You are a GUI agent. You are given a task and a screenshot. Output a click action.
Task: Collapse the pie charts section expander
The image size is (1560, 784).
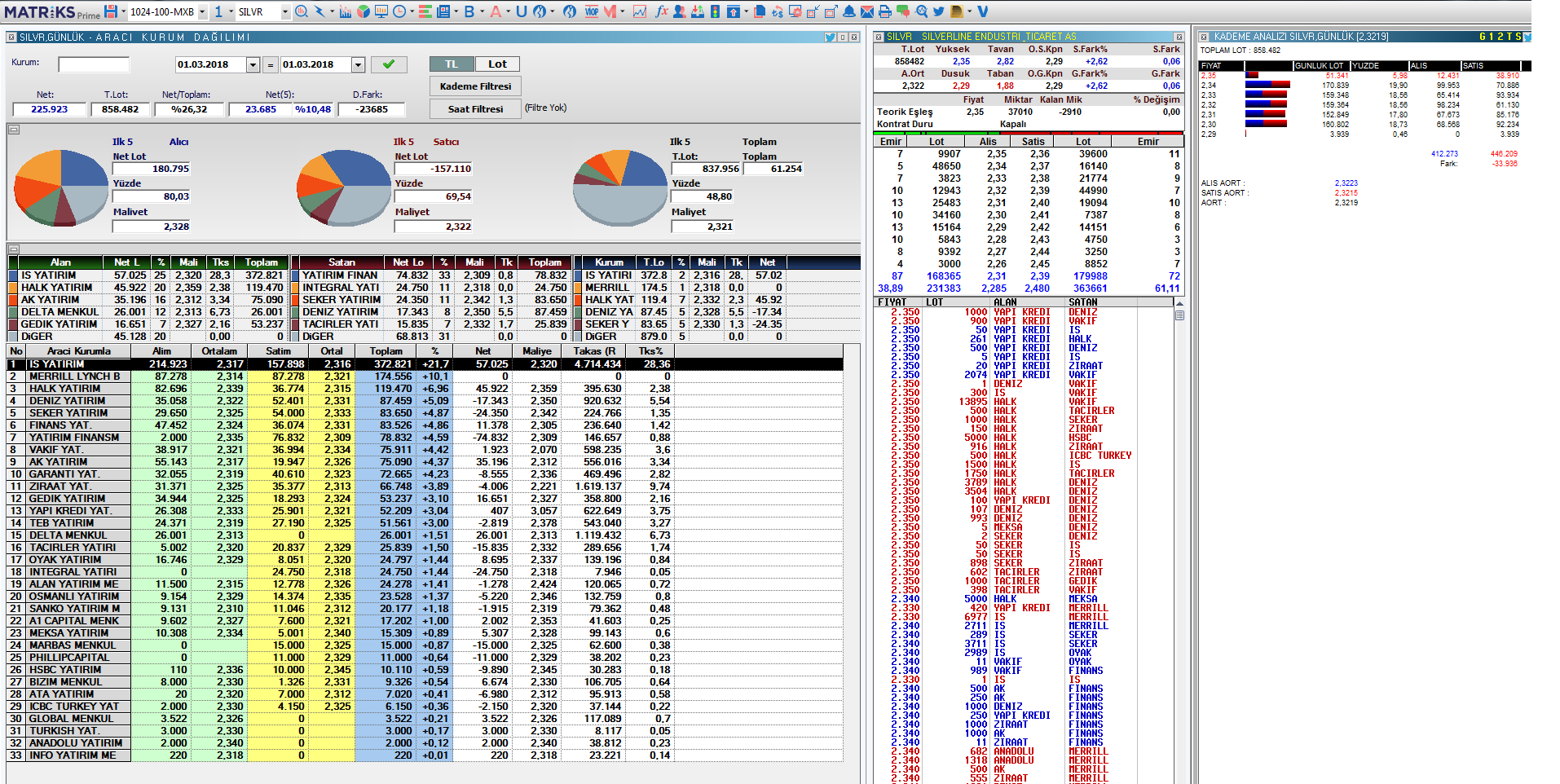13,129
